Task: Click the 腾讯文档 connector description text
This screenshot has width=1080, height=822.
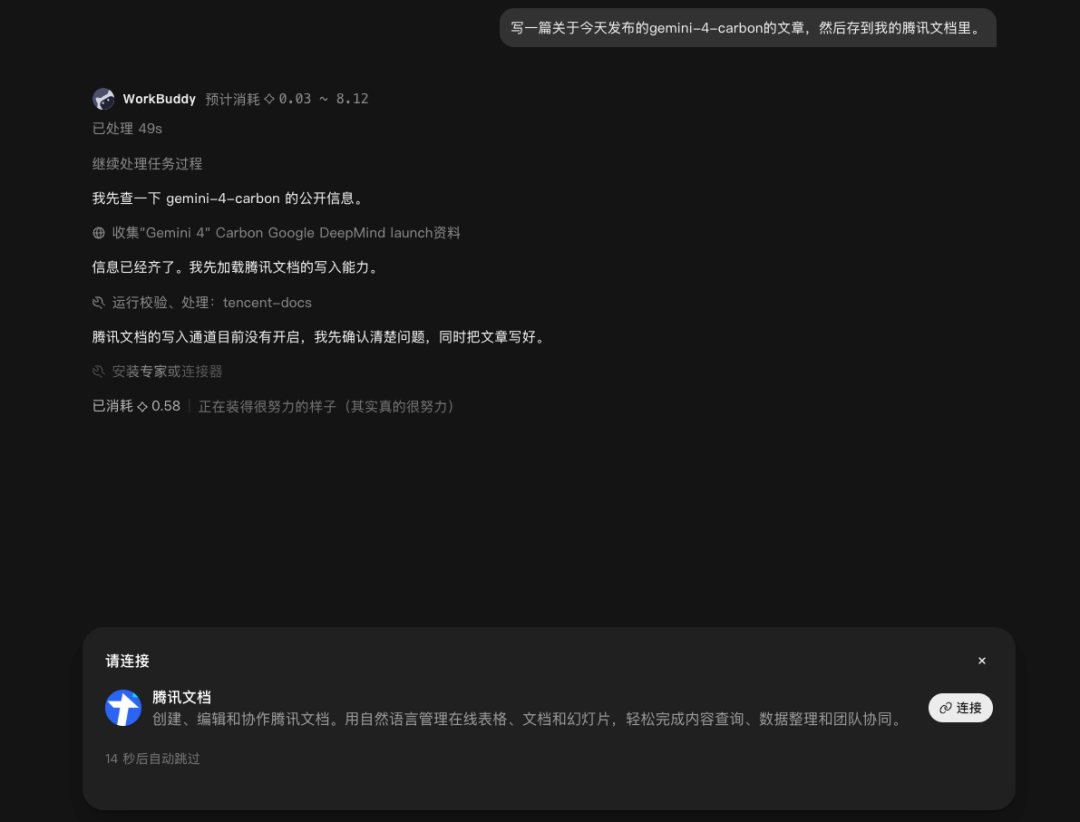Action: tap(528, 719)
